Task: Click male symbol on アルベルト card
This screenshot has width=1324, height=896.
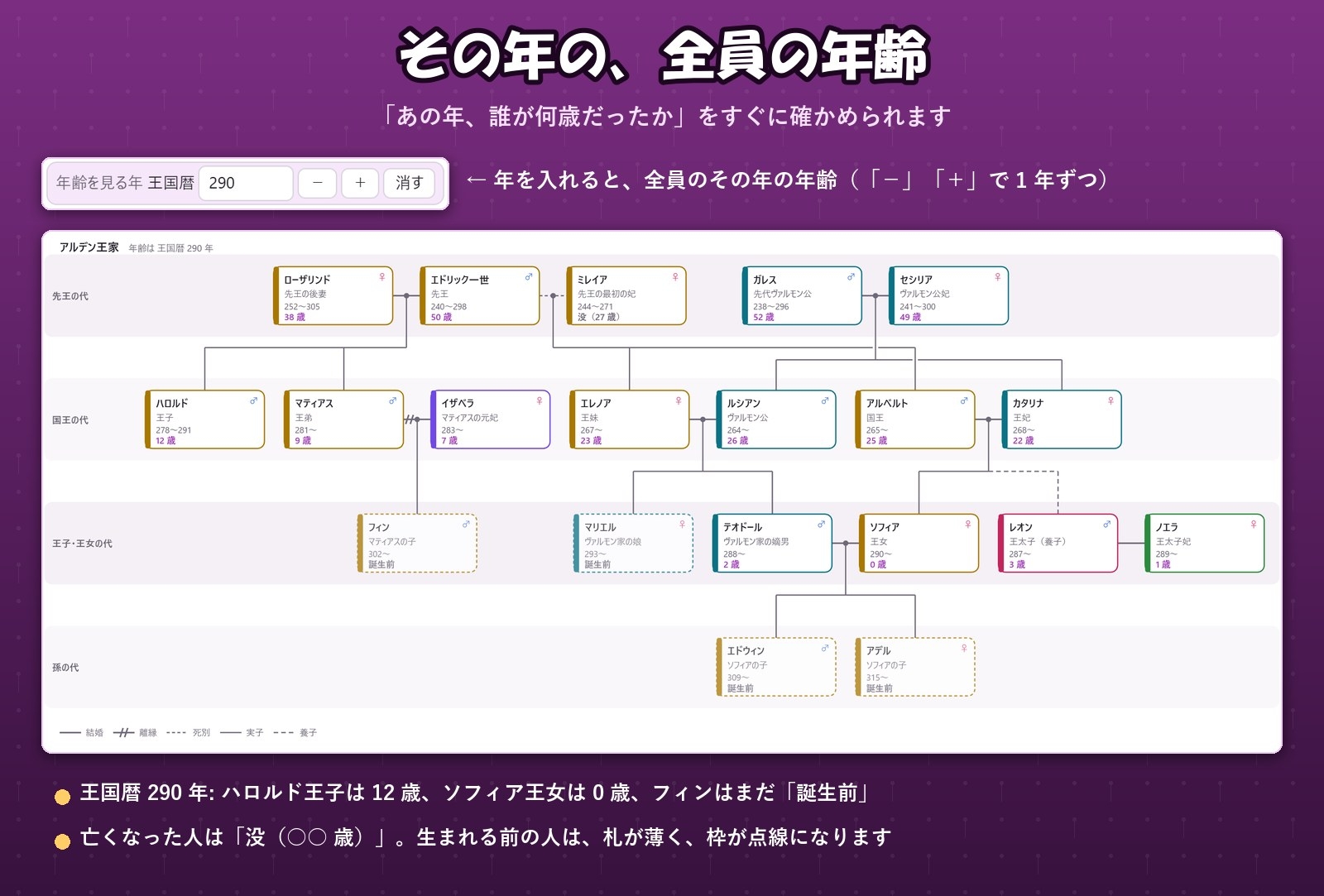Action: [964, 400]
